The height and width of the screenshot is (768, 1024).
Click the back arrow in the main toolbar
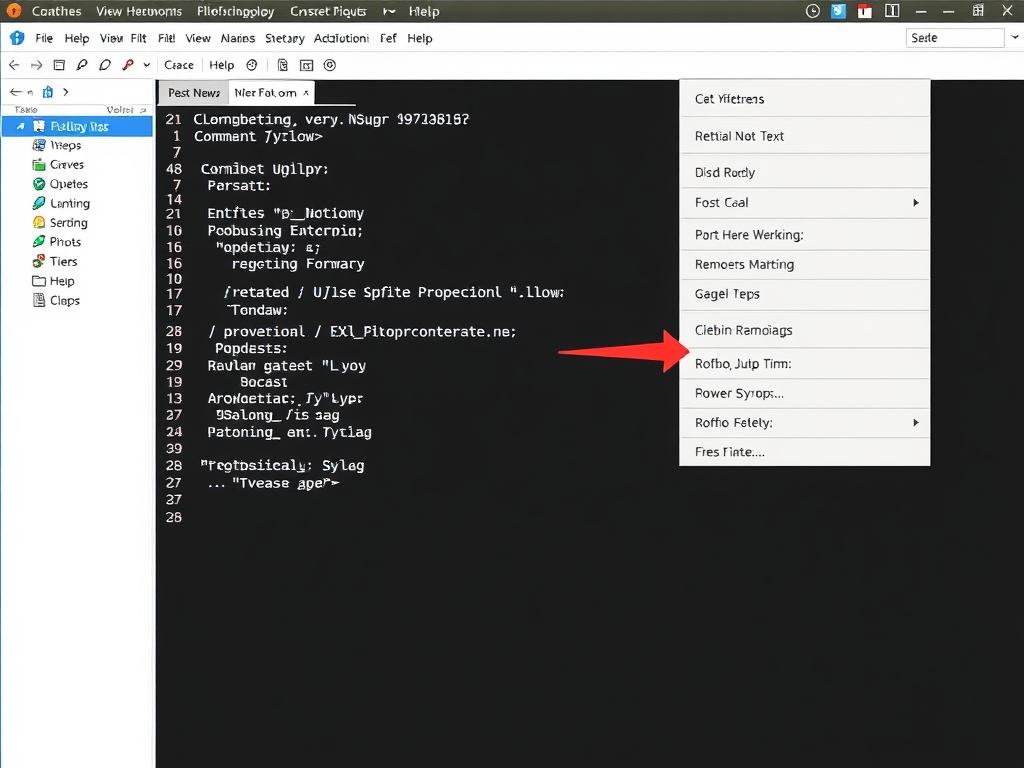point(14,65)
